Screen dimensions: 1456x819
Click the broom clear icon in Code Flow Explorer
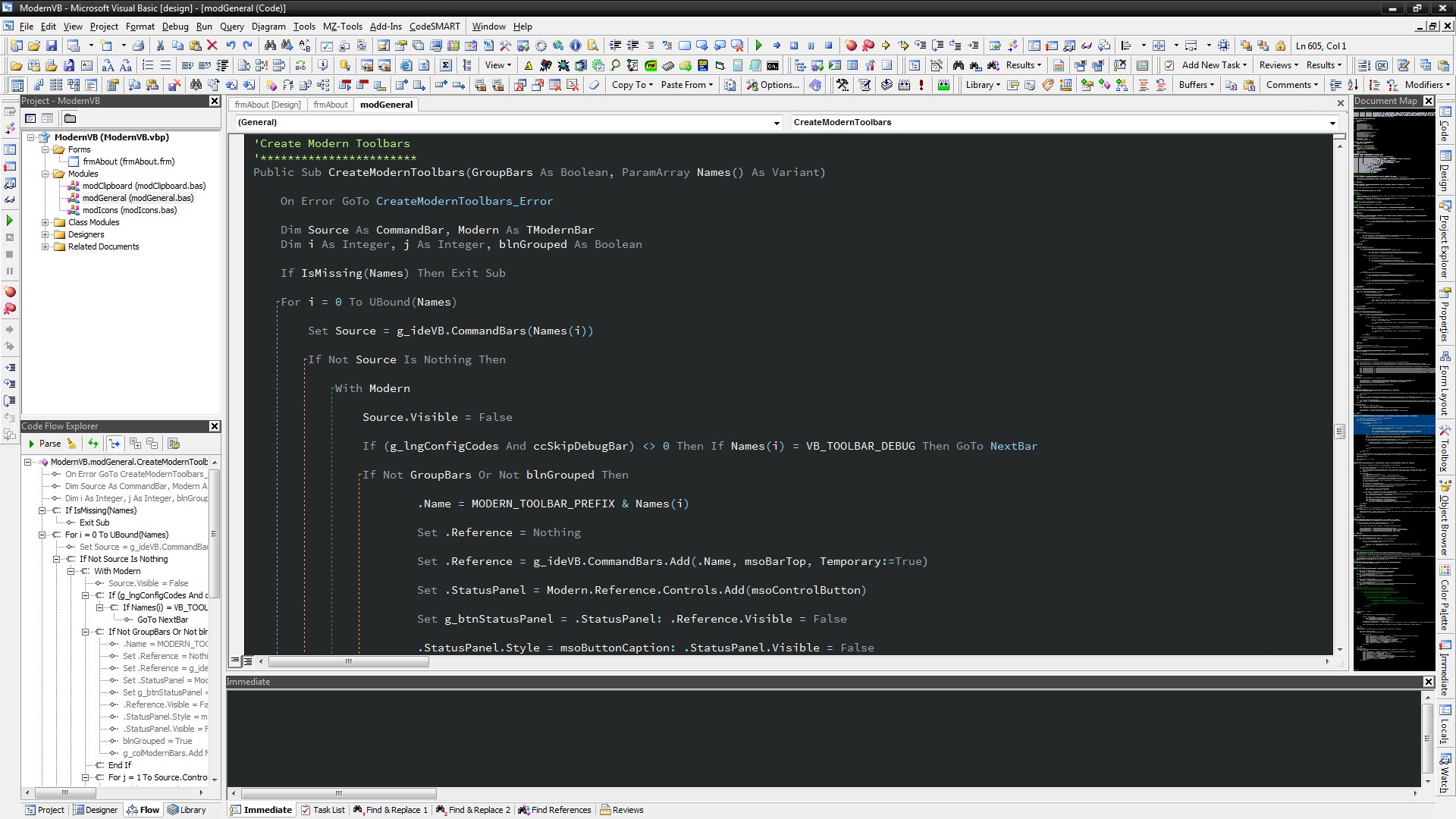[71, 444]
